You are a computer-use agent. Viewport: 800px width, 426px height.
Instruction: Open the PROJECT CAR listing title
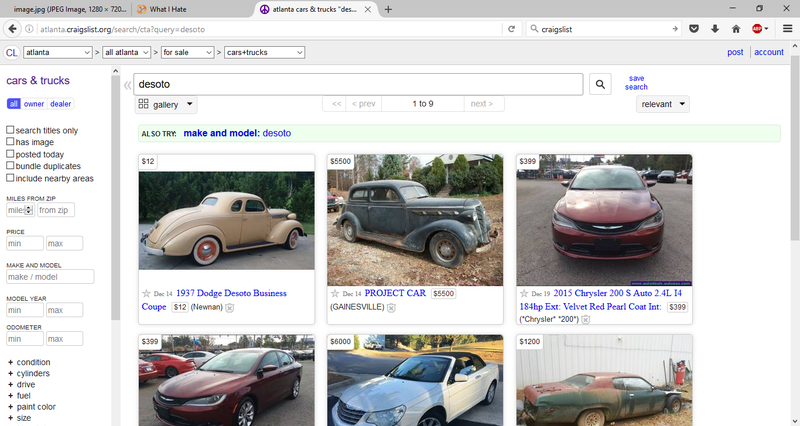point(395,293)
